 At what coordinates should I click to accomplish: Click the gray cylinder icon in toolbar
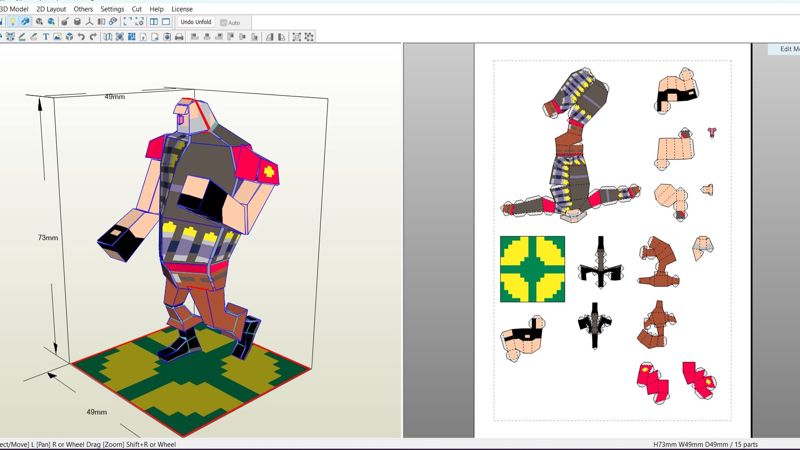tap(77, 22)
